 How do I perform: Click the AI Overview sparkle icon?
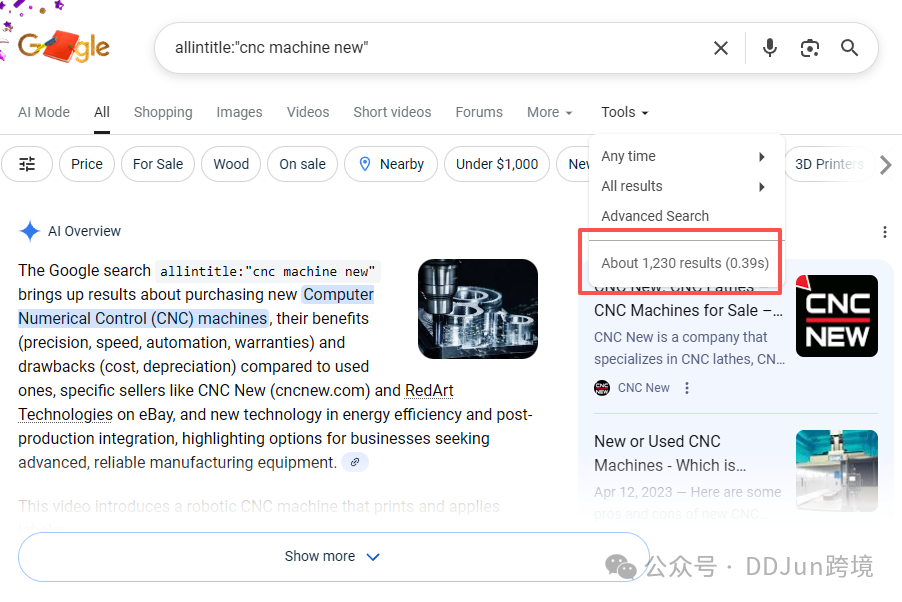coord(29,231)
